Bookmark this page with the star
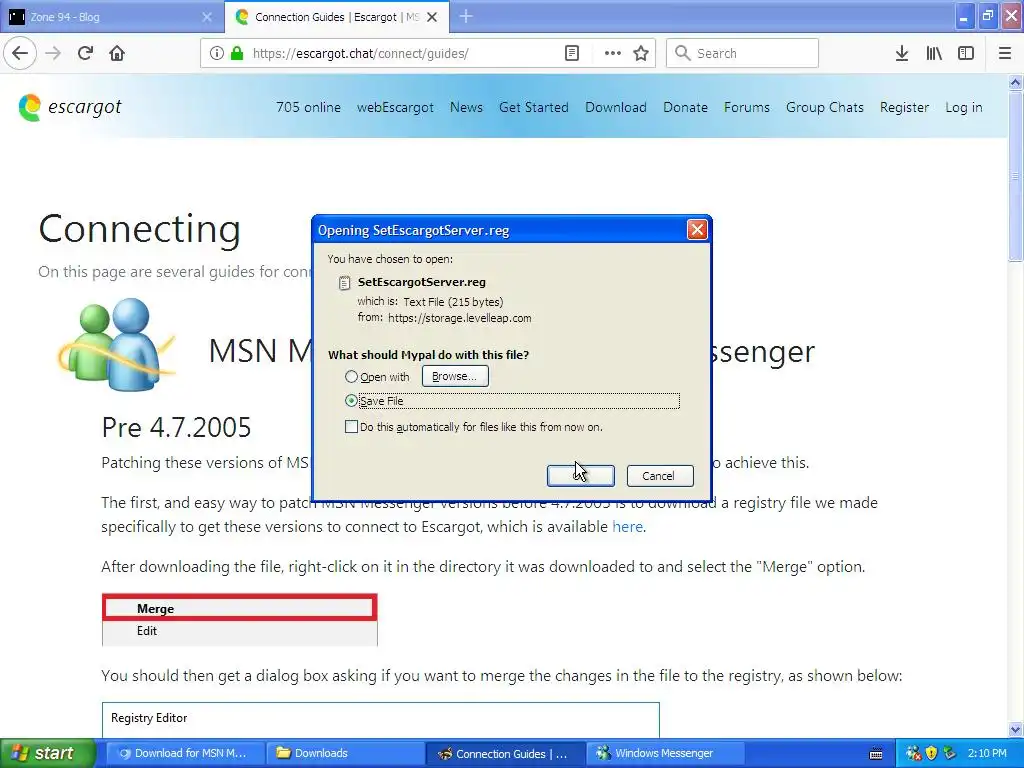1024x768 pixels. (x=641, y=54)
